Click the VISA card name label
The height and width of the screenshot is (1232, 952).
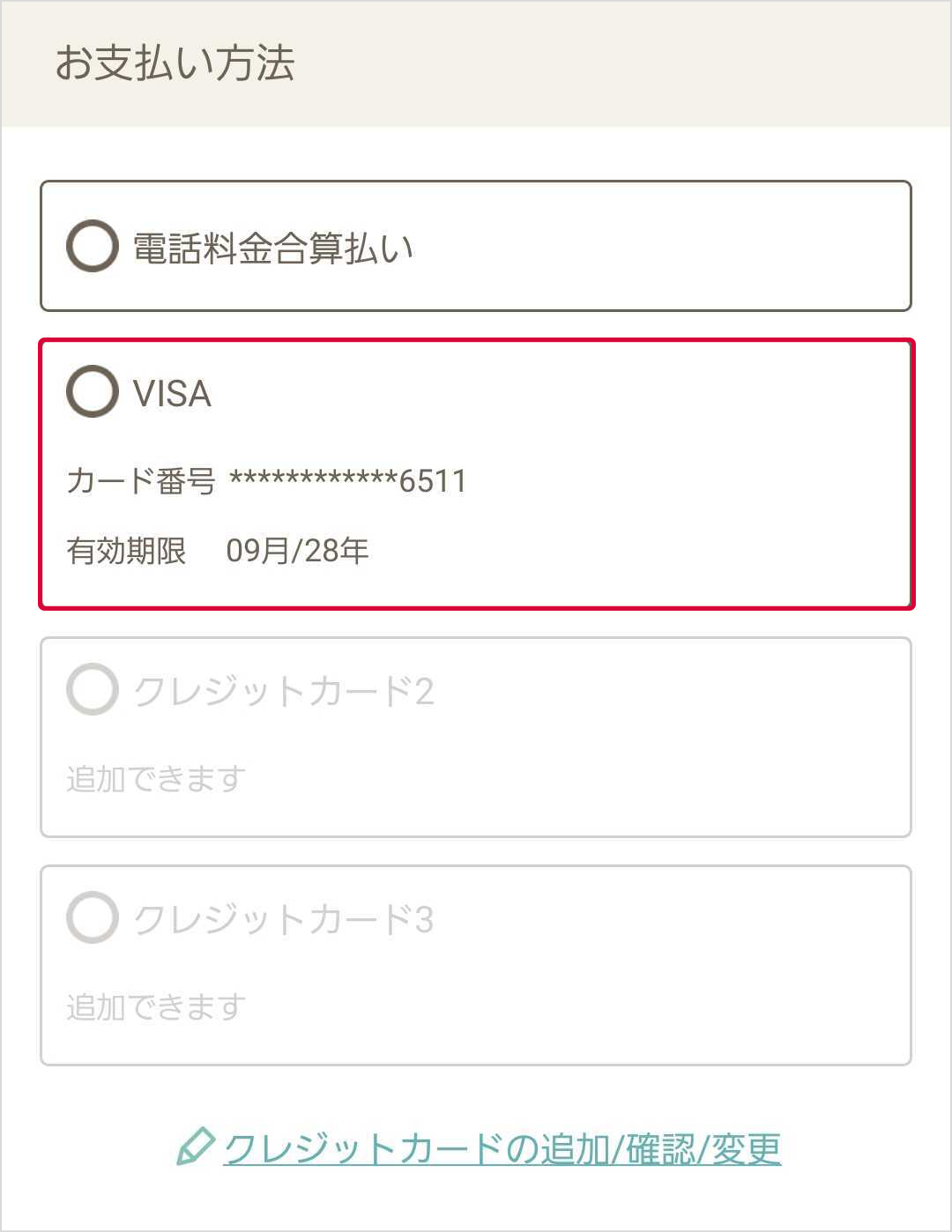172,394
